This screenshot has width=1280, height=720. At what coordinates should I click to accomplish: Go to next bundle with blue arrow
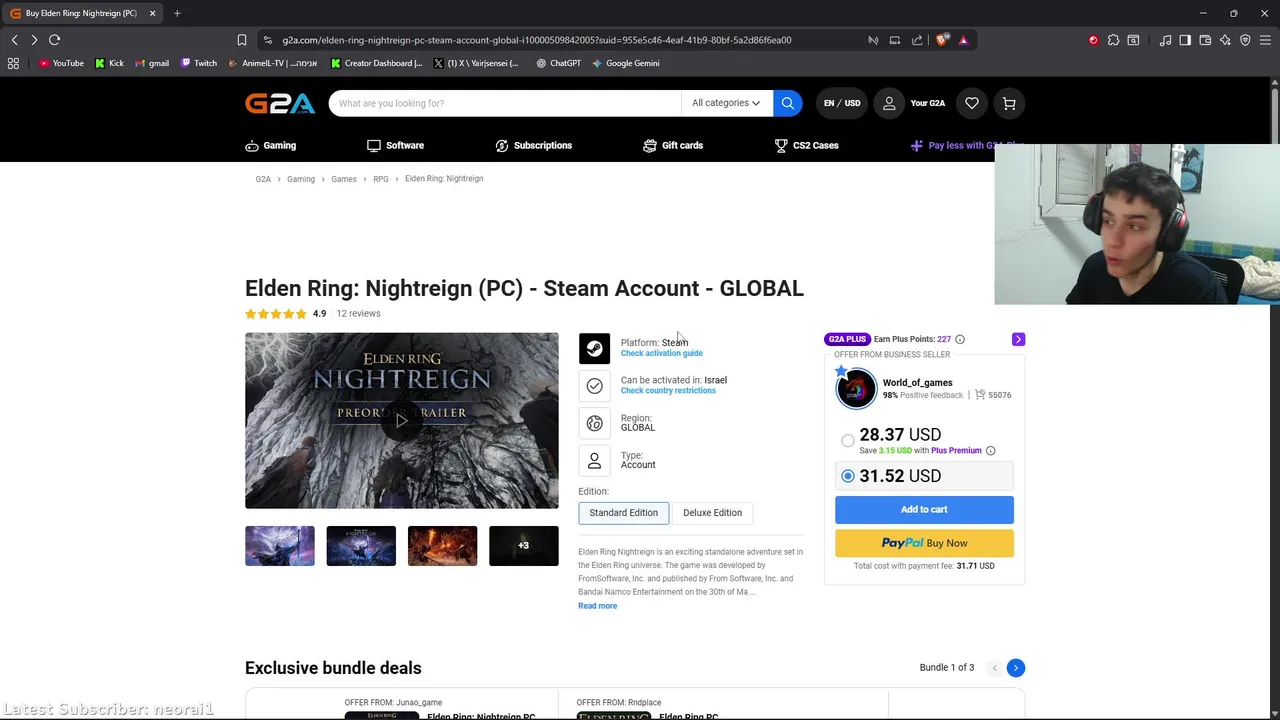(1015, 667)
